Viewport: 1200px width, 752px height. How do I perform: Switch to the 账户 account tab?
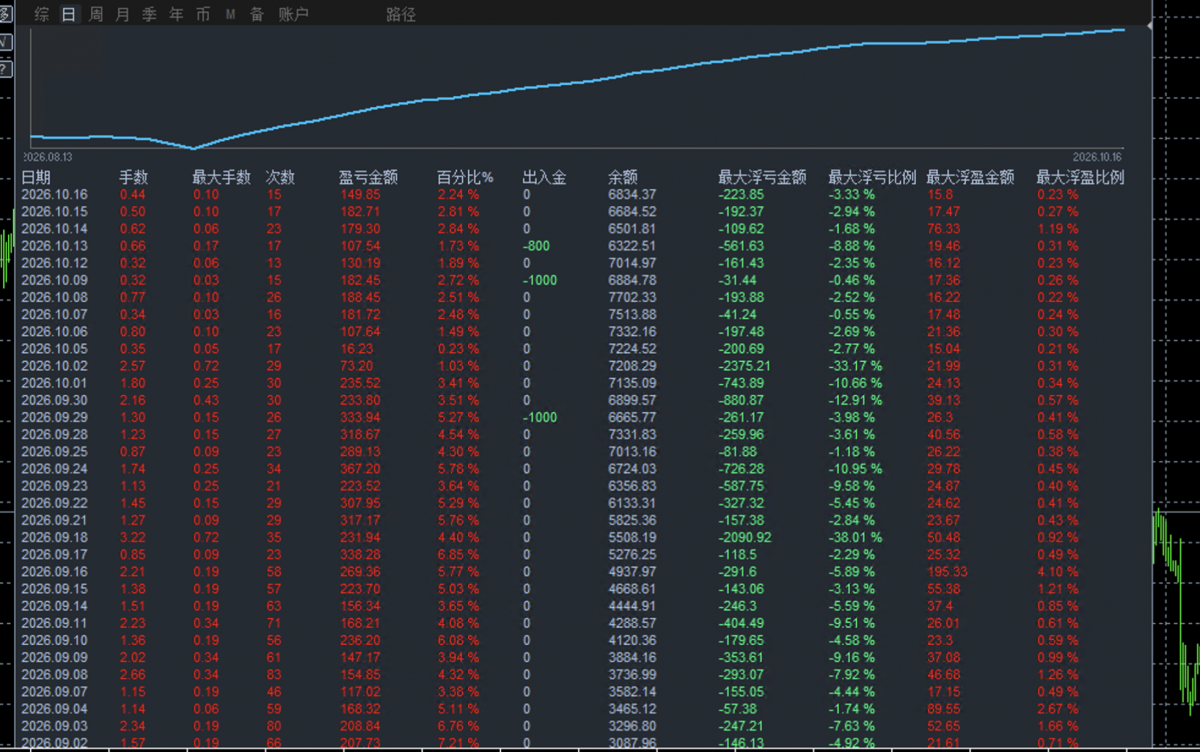(294, 15)
